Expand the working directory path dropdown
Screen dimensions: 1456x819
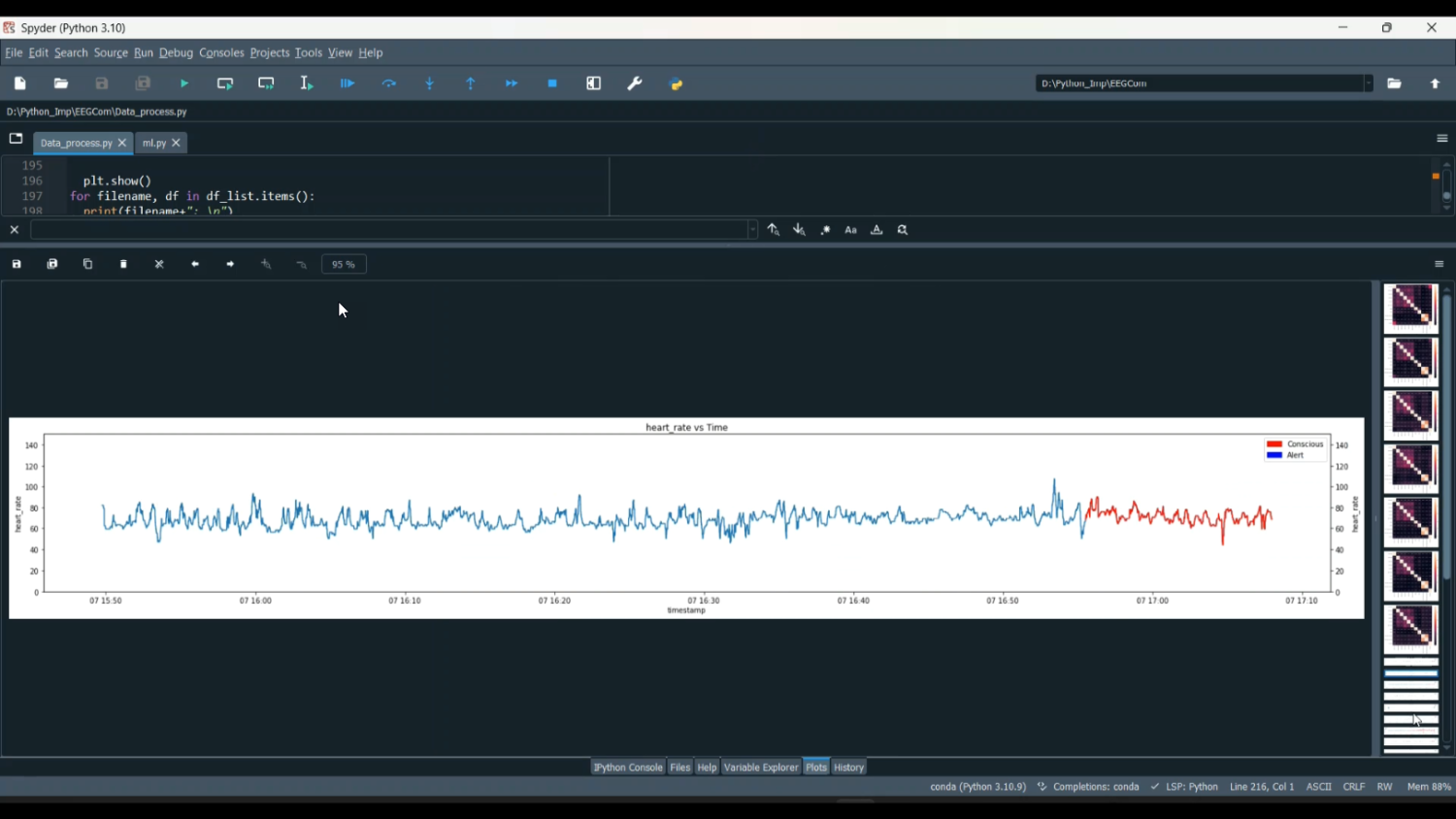pyautogui.click(x=1368, y=84)
